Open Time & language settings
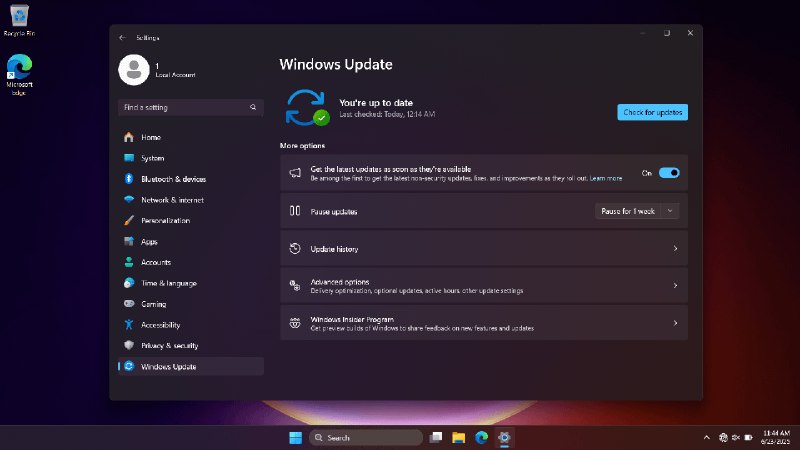The image size is (800, 450). click(x=190, y=283)
